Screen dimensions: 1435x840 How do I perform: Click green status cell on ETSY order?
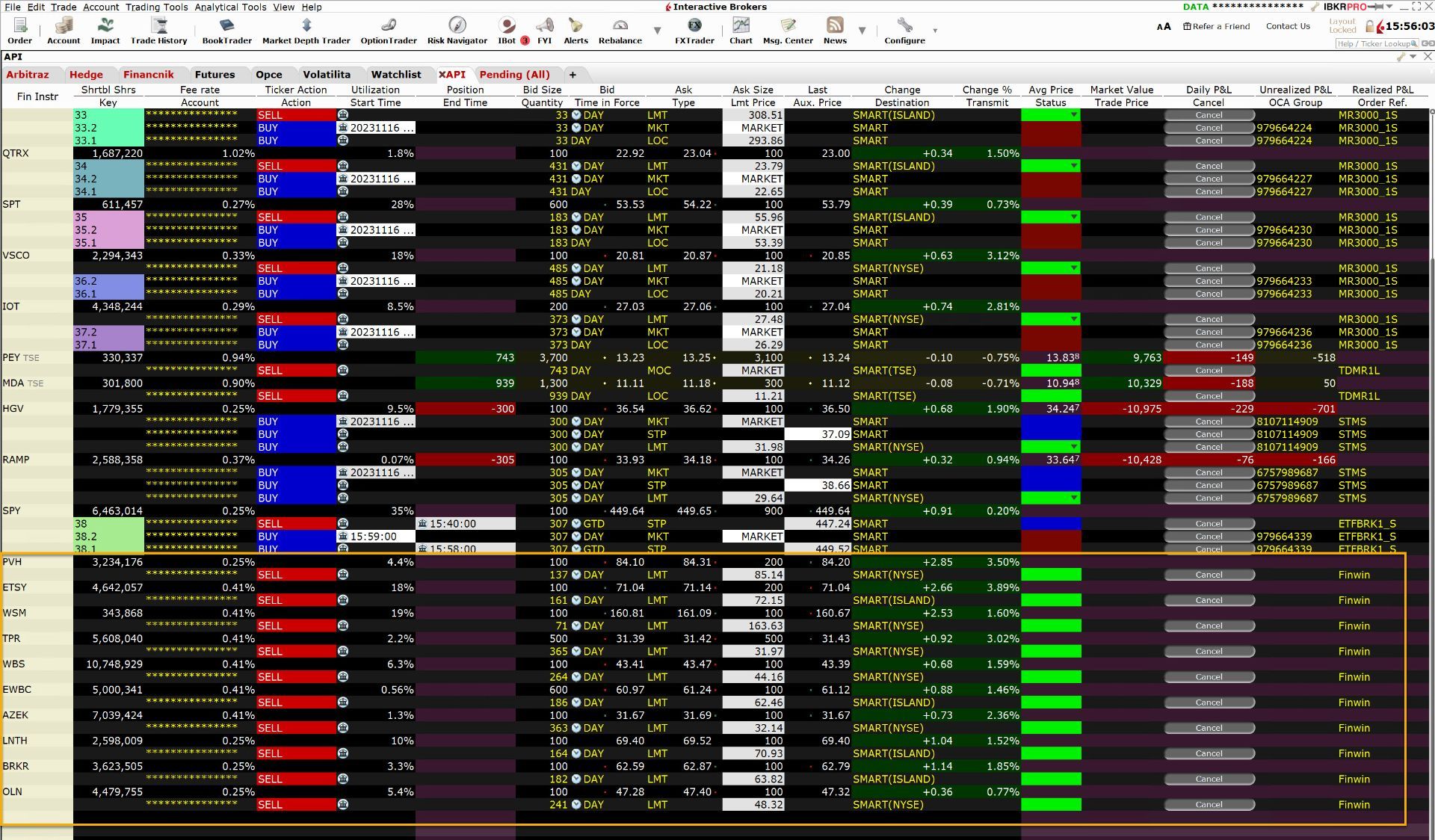pos(1050,600)
